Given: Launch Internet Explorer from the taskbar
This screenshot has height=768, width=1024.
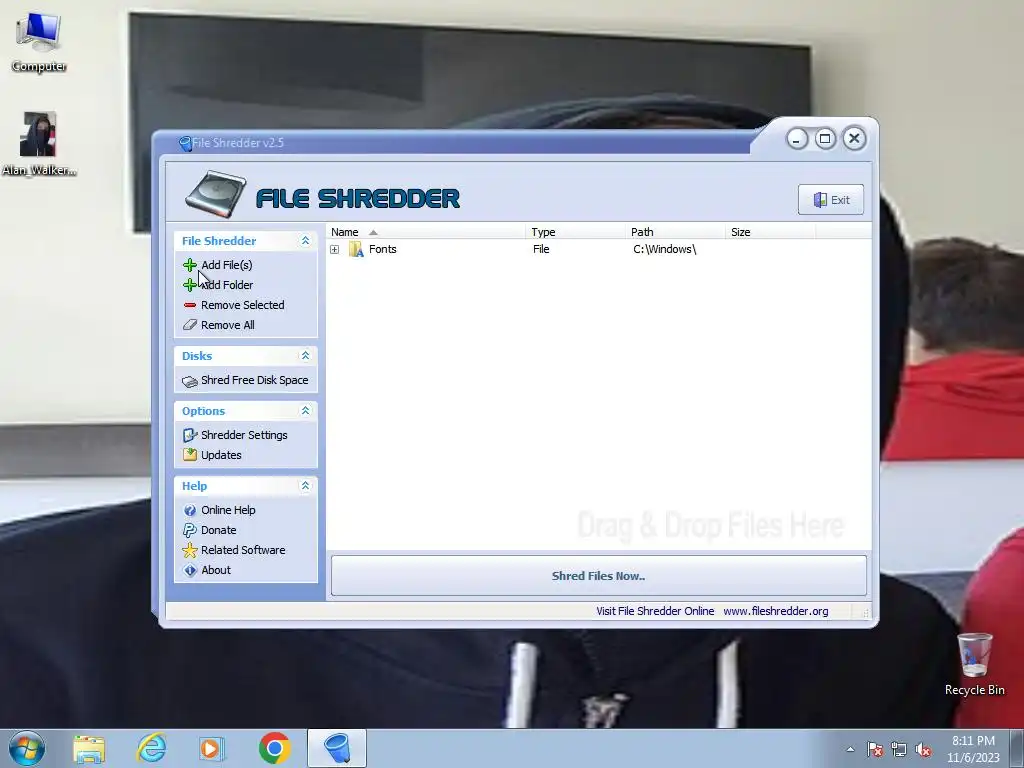Looking at the screenshot, I should tap(151, 748).
